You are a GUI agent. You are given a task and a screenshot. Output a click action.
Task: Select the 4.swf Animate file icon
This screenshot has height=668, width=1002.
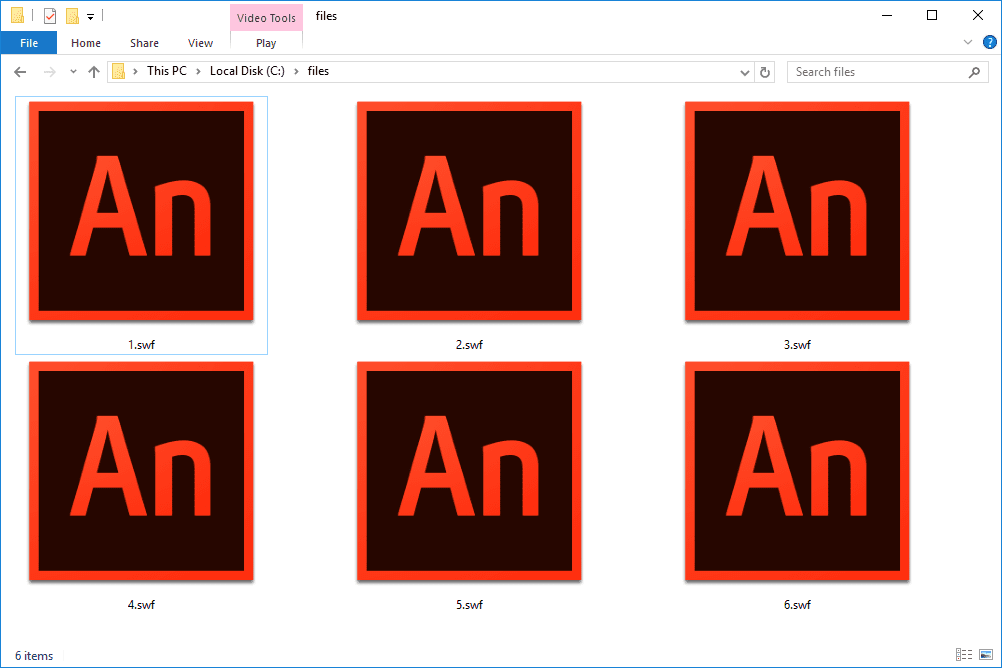[141, 471]
